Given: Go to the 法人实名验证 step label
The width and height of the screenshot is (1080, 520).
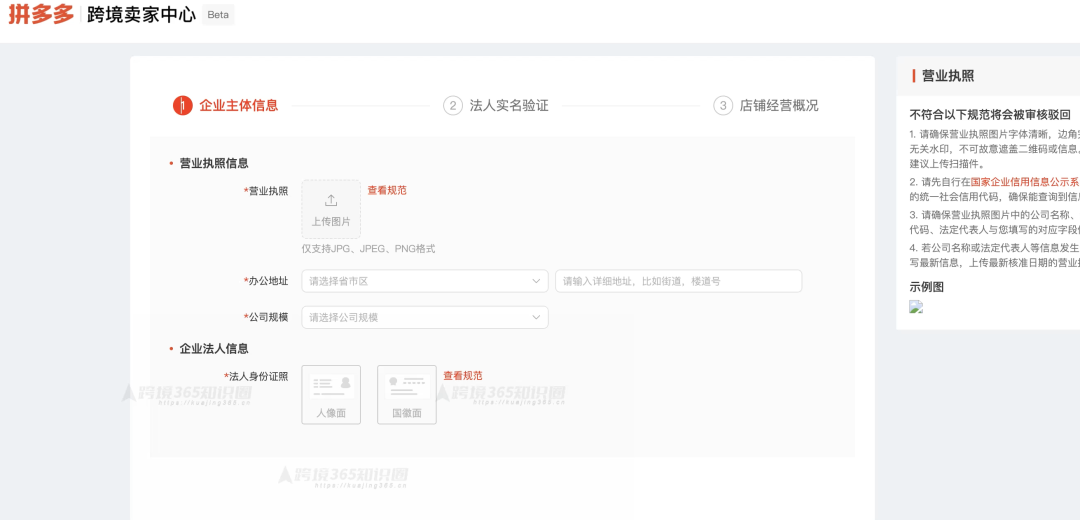Looking at the screenshot, I should [x=509, y=105].
